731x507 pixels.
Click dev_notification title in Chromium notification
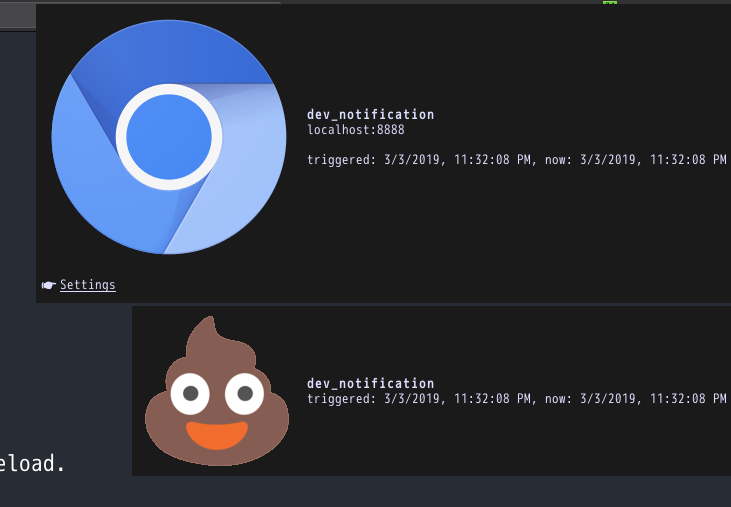coord(371,115)
